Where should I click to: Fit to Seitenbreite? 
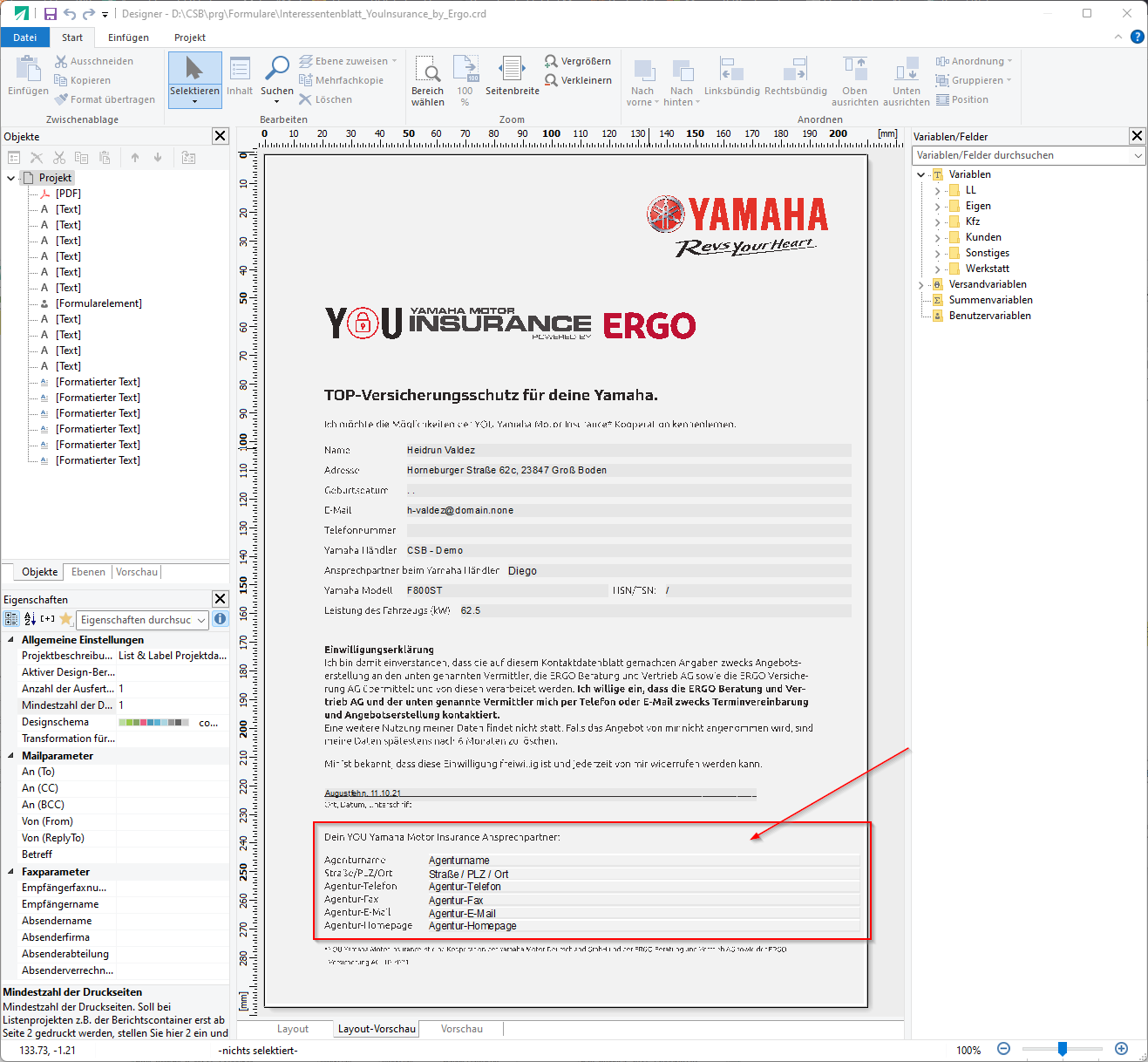coord(512,75)
